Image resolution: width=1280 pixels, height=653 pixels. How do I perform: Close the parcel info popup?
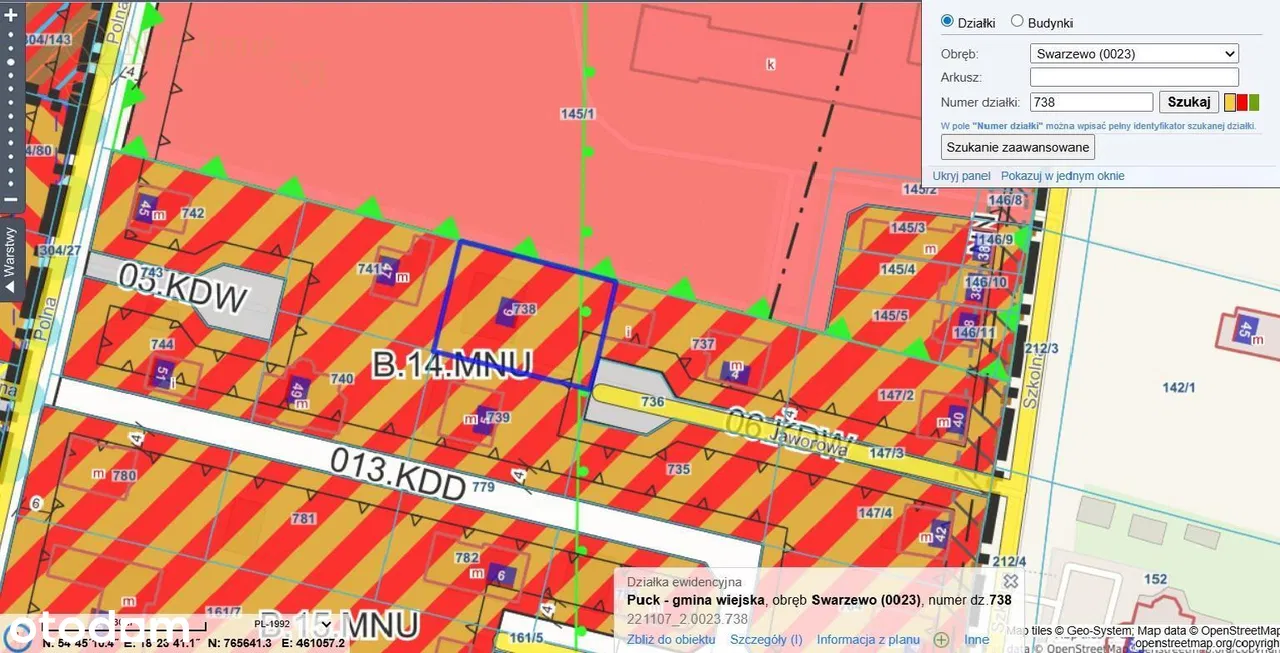1011,581
